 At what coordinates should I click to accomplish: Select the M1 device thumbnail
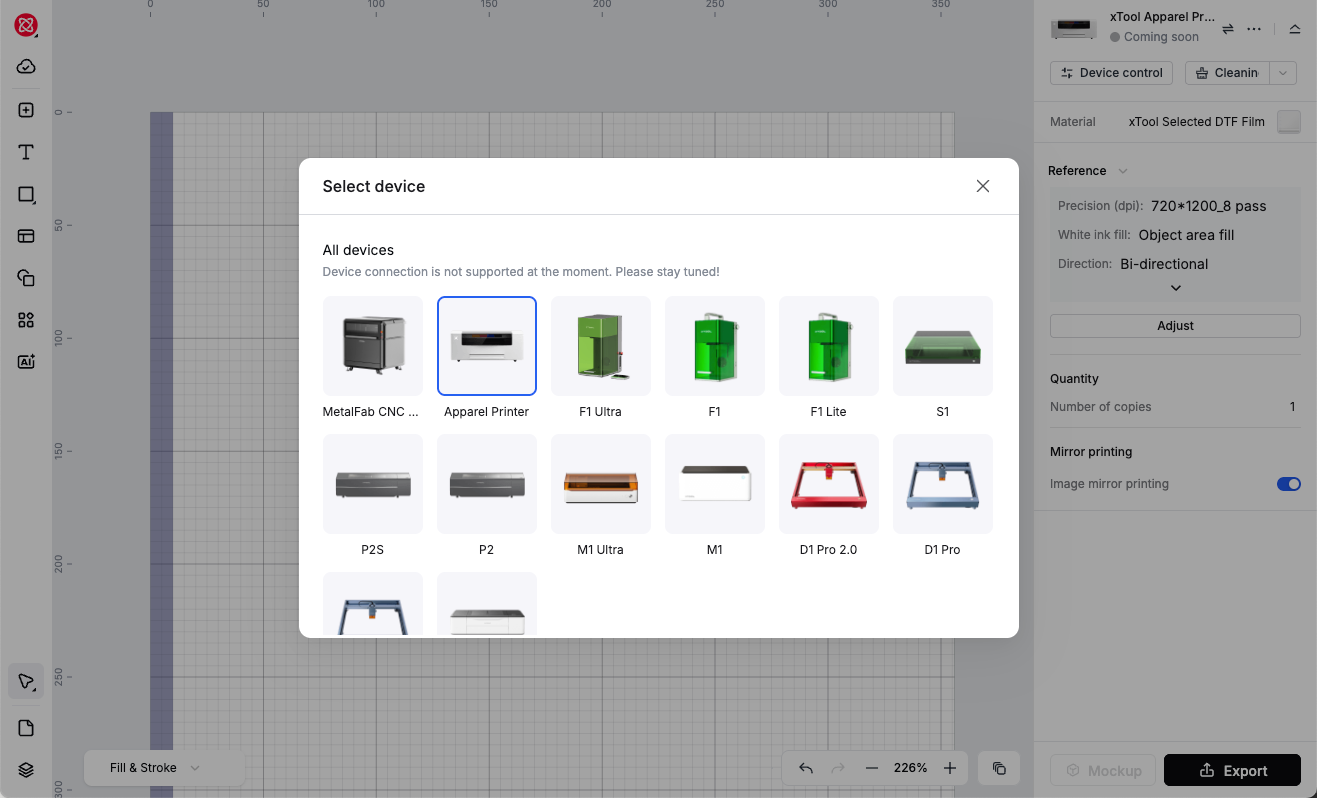click(715, 484)
